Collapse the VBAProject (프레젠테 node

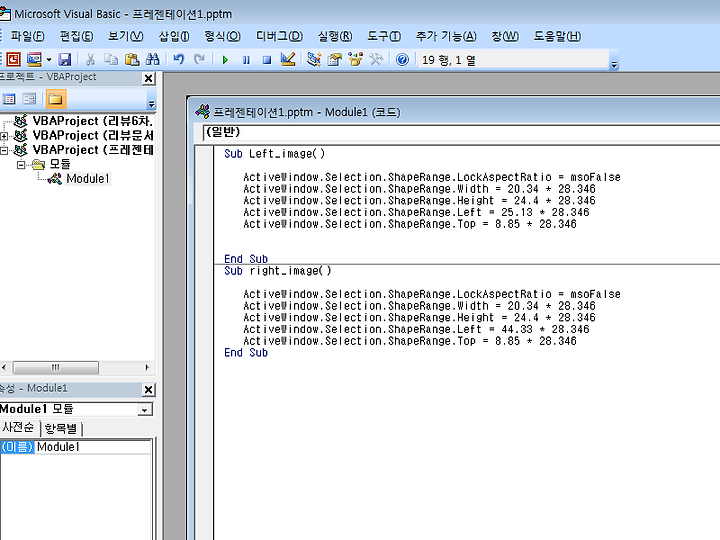pos(4,150)
